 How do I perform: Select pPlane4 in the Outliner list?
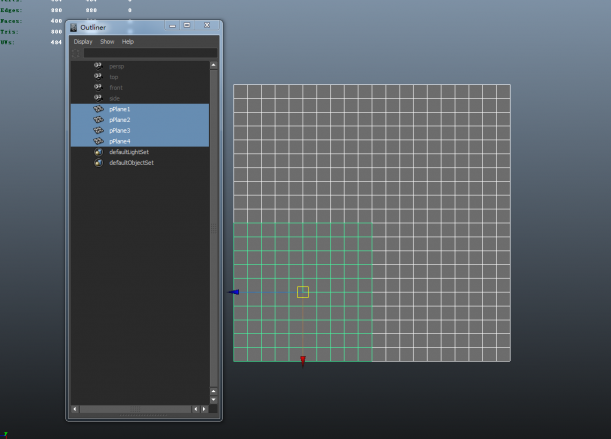tap(140, 141)
